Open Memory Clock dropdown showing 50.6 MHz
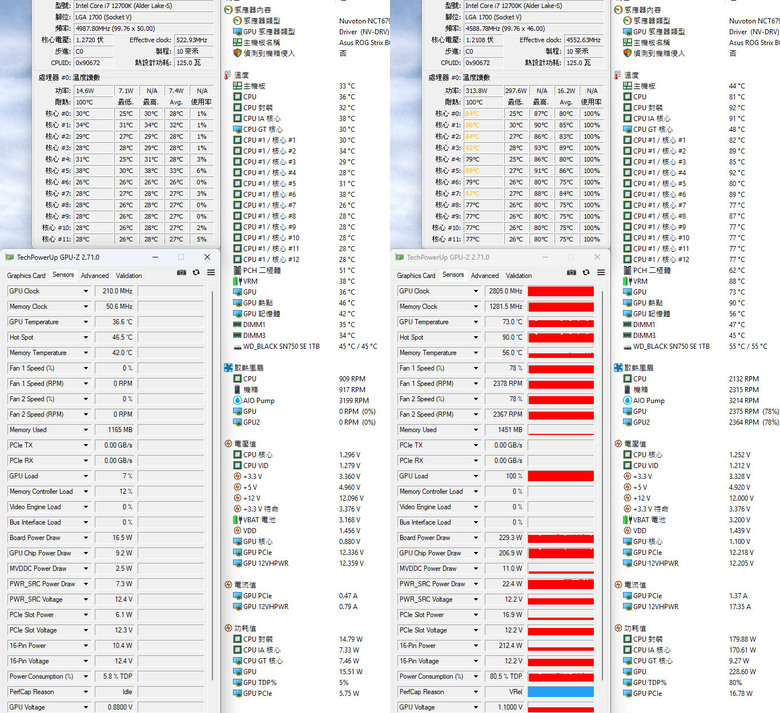This screenshot has width=780, height=713. (86, 306)
